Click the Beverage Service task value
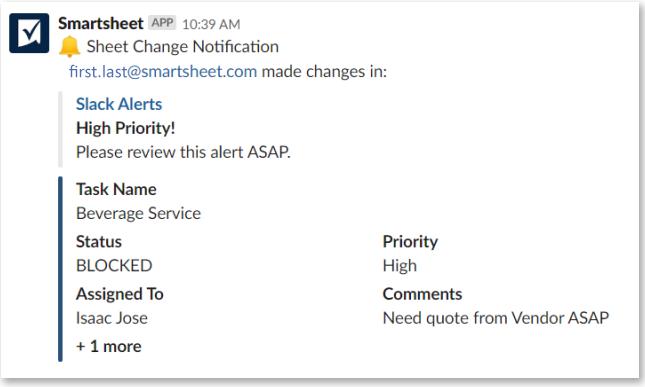 (x=138, y=213)
